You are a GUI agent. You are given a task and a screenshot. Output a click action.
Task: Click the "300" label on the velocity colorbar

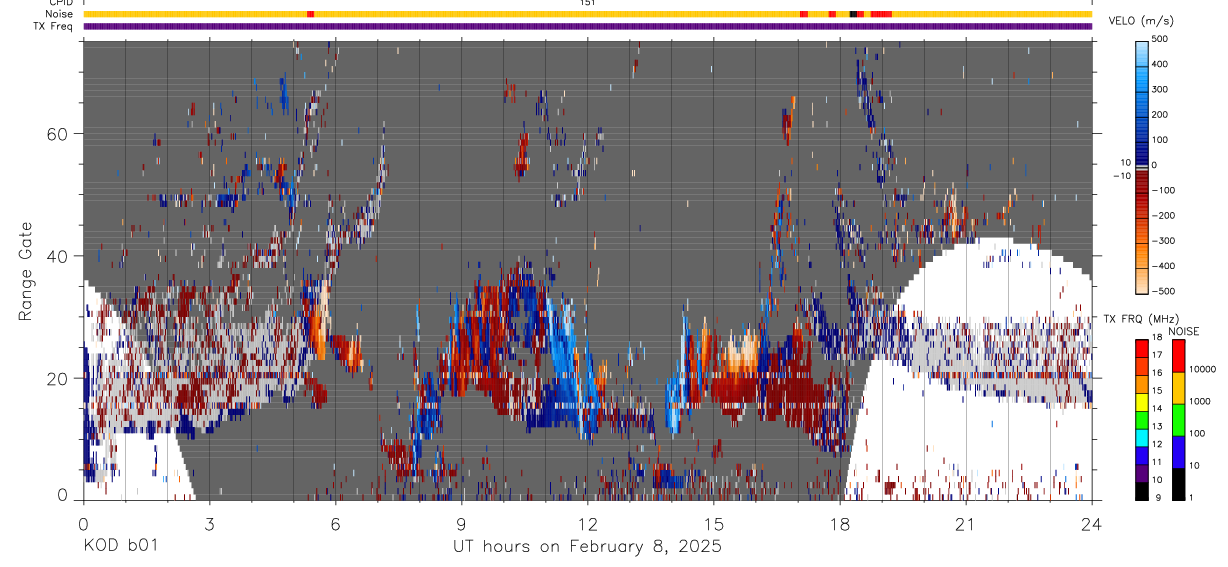coord(1160,89)
